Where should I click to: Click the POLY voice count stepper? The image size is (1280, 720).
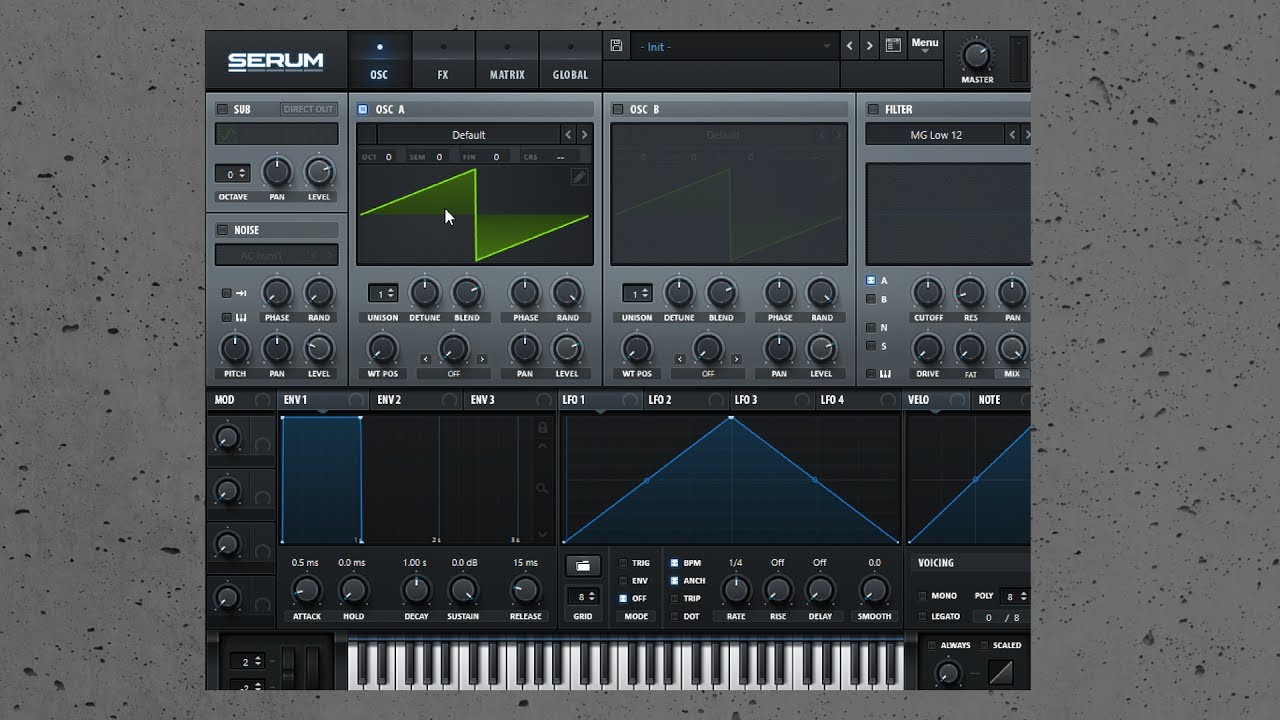(1016, 596)
